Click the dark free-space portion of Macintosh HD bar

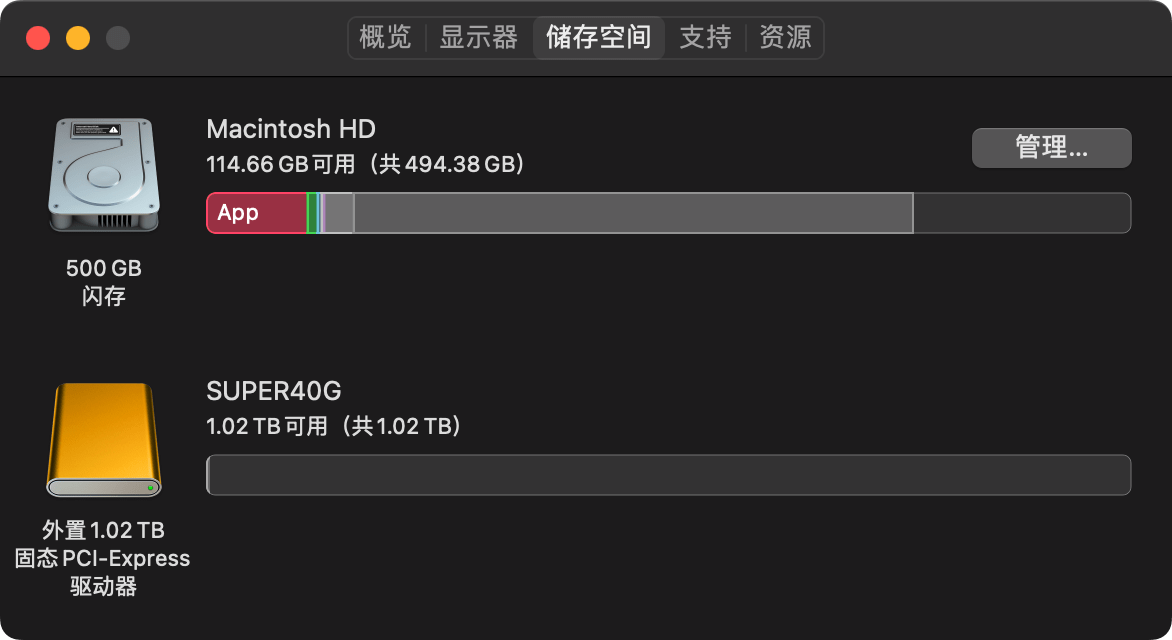point(1022,213)
